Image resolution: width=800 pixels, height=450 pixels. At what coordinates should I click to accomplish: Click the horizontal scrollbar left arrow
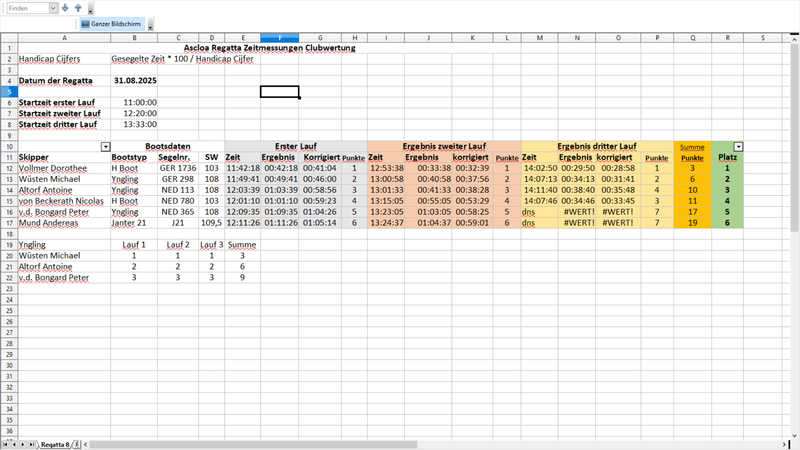(85, 444)
